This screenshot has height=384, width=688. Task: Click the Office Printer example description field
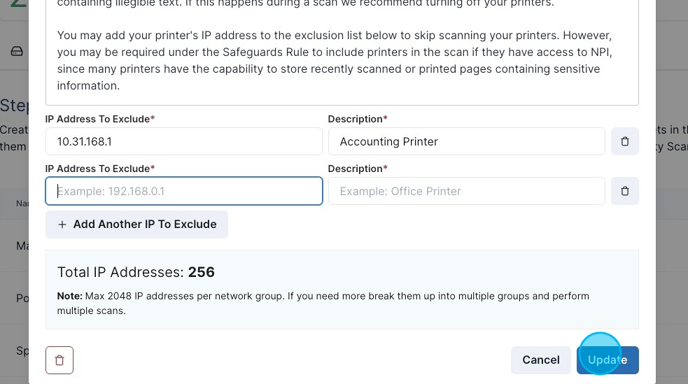pos(467,191)
